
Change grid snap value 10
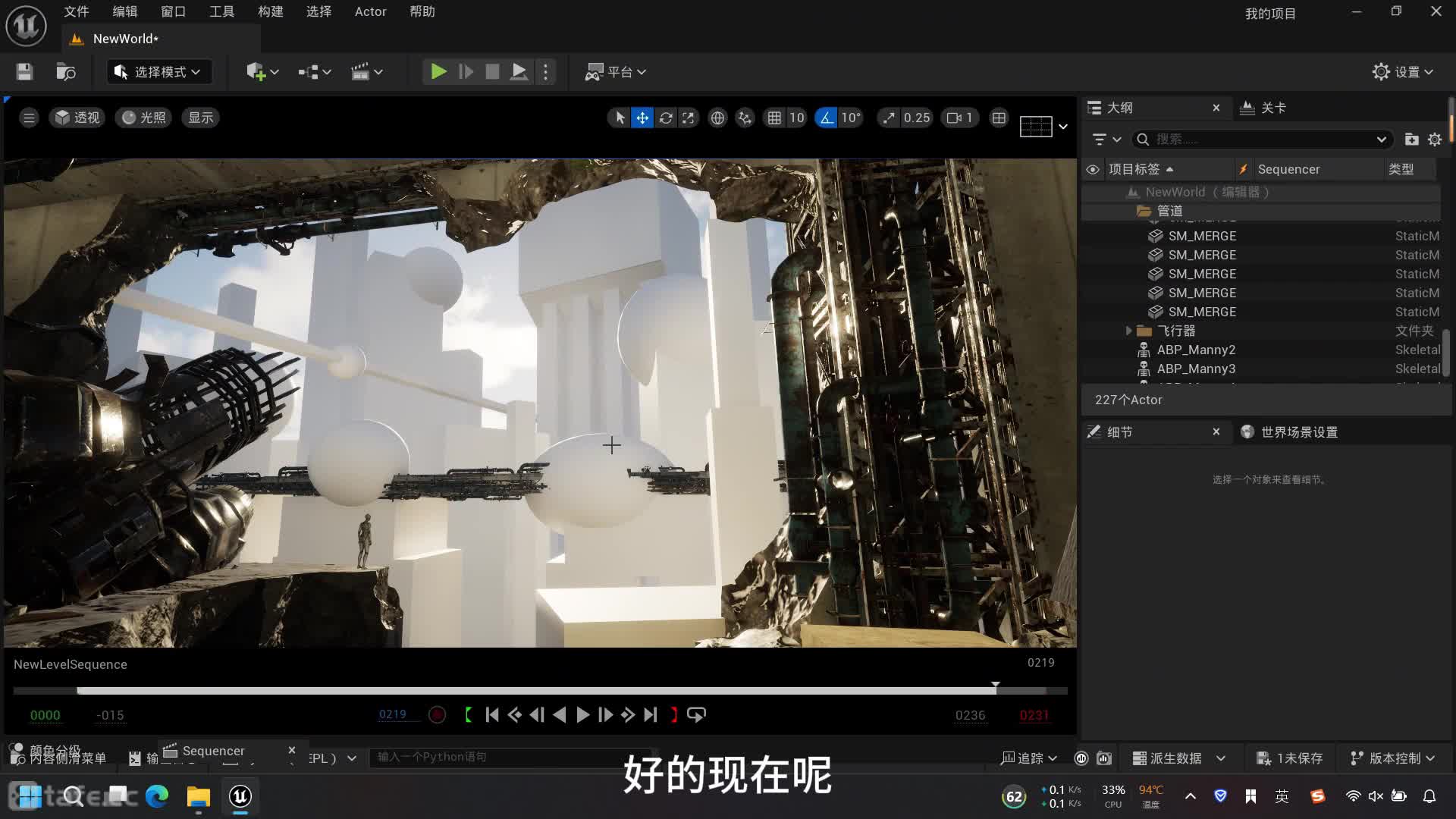pos(796,118)
